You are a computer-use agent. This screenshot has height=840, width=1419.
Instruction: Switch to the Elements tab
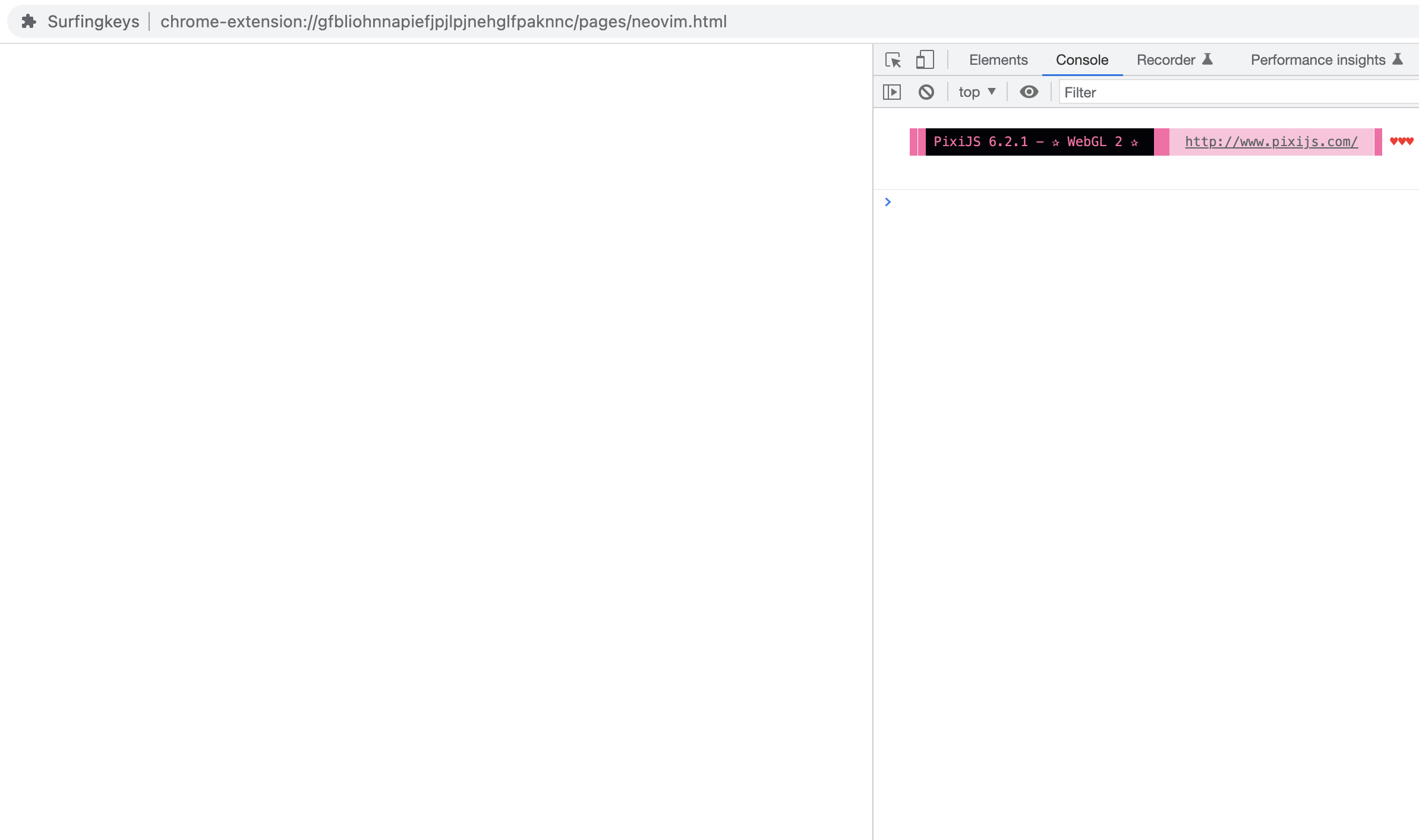point(998,60)
